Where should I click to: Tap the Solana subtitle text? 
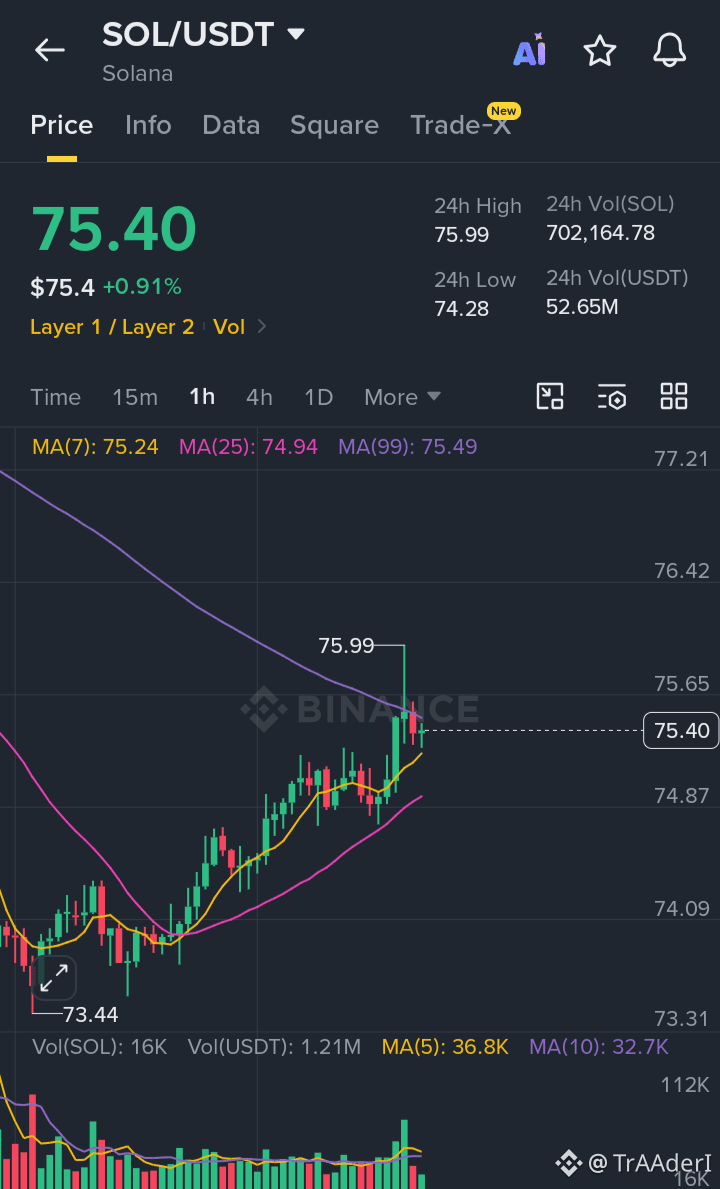tap(137, 74)
